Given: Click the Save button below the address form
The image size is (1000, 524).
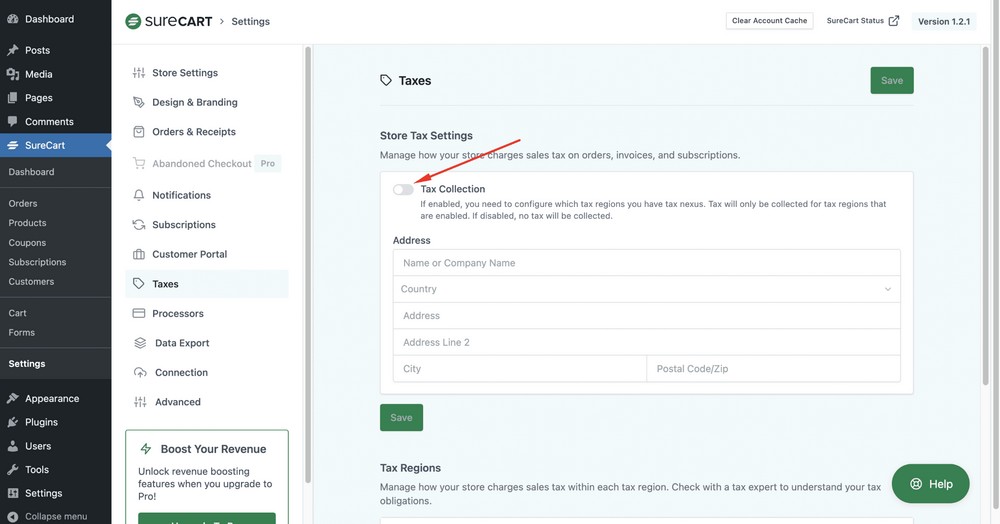Looking at the screenshot, I should [401, 418].
